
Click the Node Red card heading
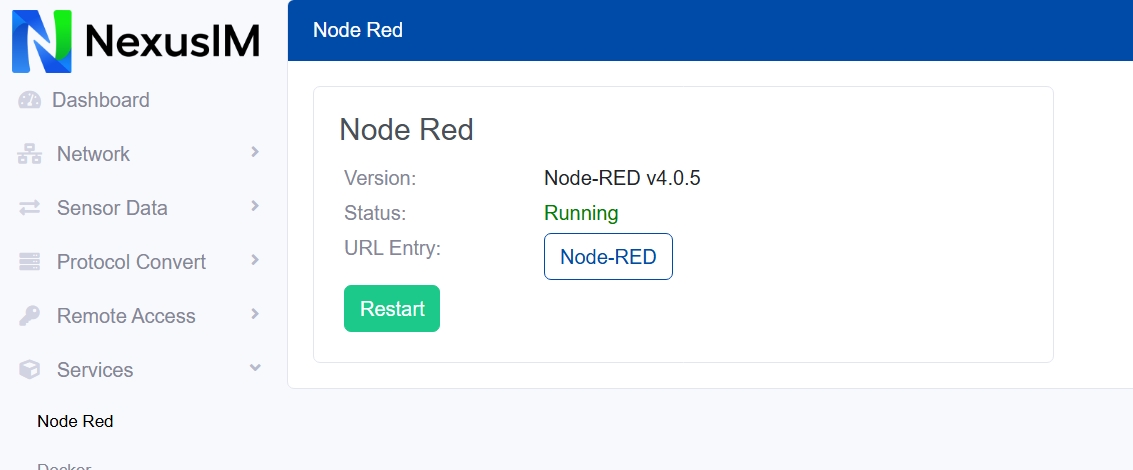406,130
